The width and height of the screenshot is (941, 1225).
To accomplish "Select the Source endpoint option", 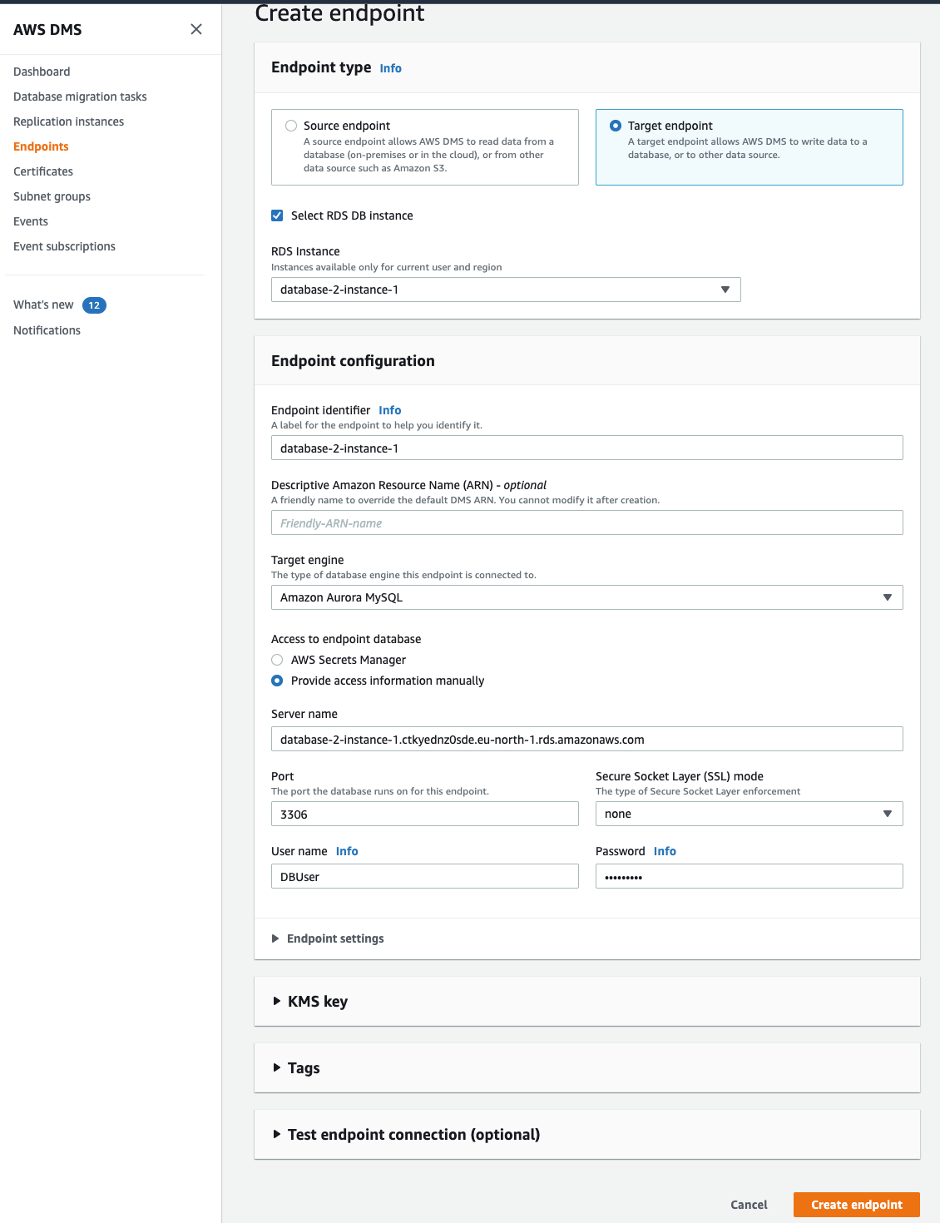I will tap(291, 125).
